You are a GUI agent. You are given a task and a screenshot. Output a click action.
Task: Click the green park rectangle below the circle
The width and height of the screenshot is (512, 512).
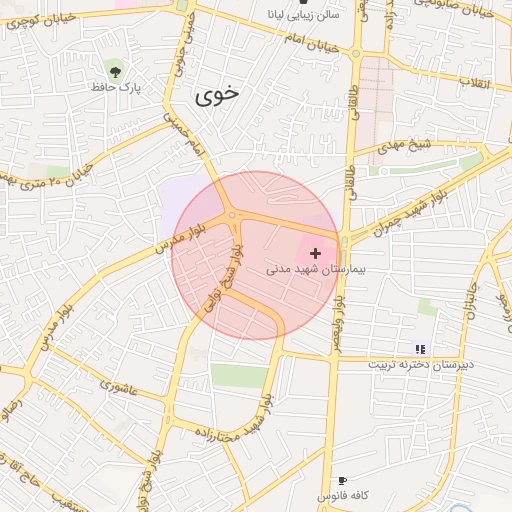239,376
